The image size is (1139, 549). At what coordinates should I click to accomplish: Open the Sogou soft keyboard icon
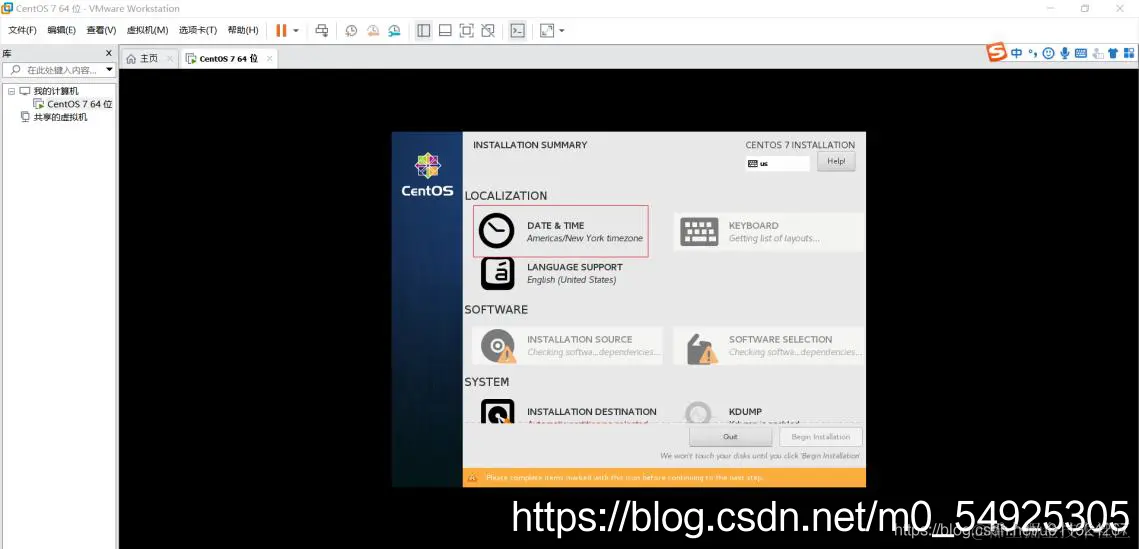coord(1080,53)
